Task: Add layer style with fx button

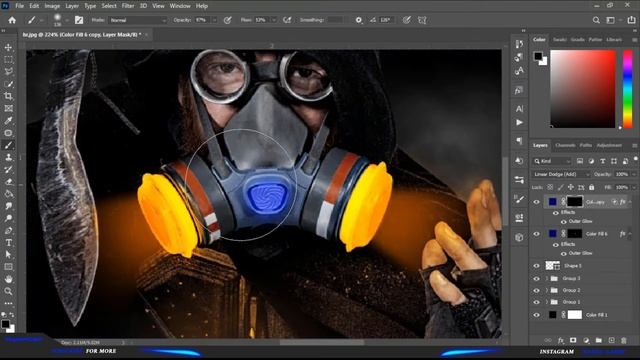Action: point(561,340)
